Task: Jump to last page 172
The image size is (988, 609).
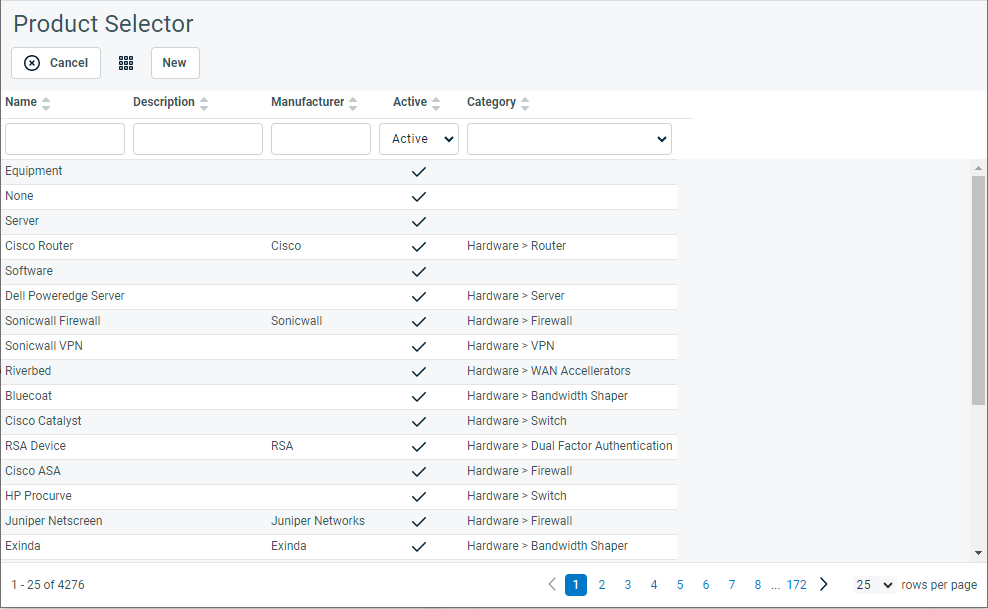Action: 796,584
